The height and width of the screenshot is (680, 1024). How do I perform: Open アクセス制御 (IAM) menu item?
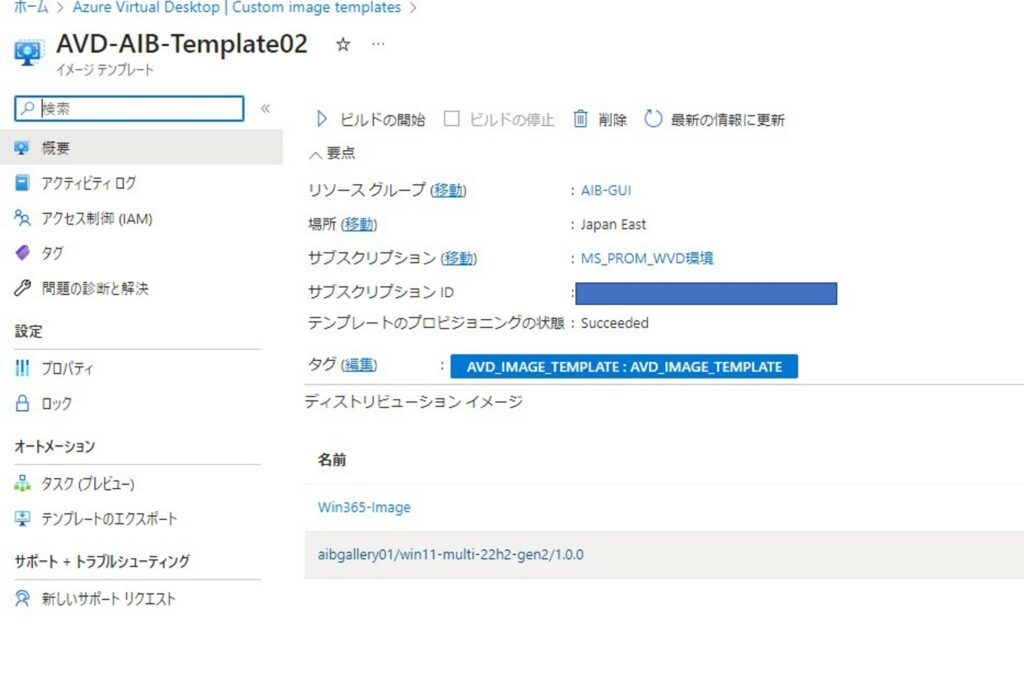click(x=96, y=218)
